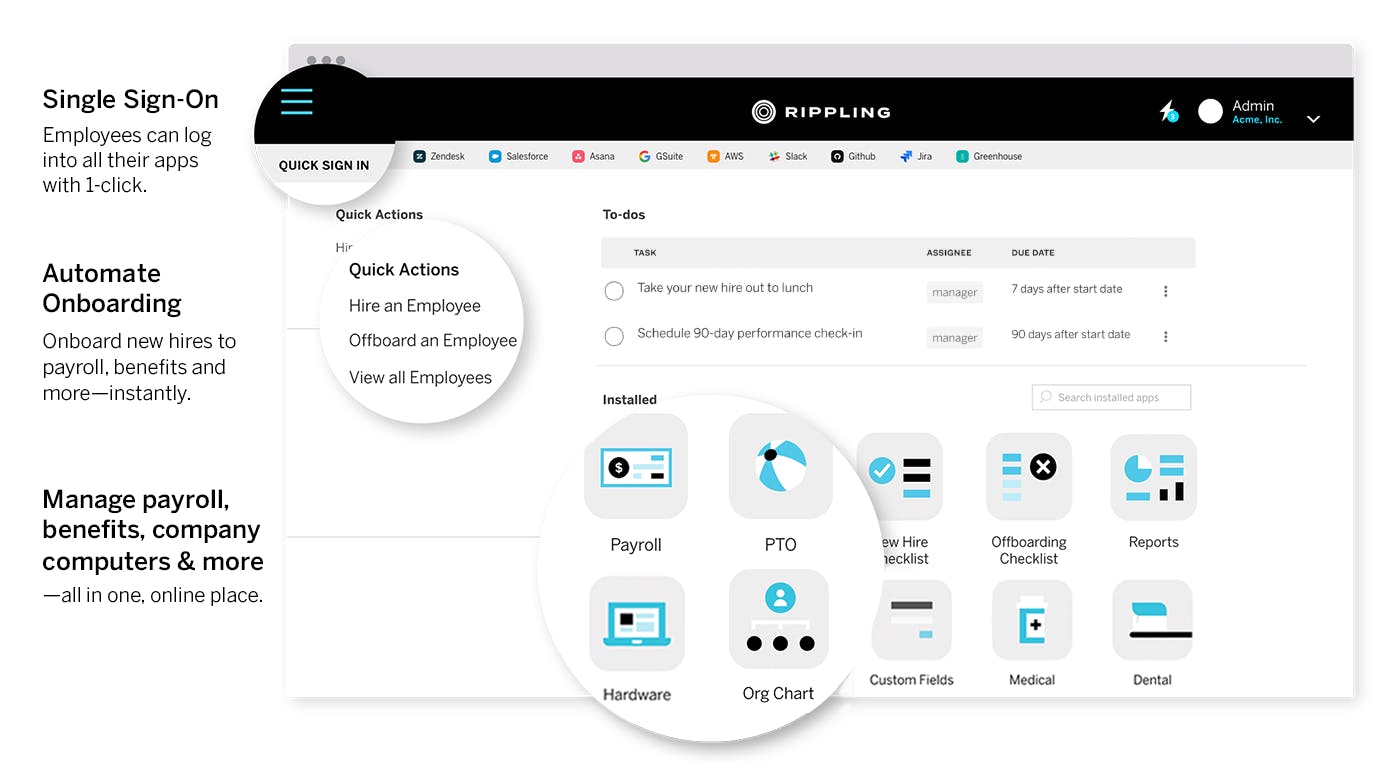The image size is (1390, 782).
Task: Open Github from the quick sign-in bar
Action: [x=853, y=156]
